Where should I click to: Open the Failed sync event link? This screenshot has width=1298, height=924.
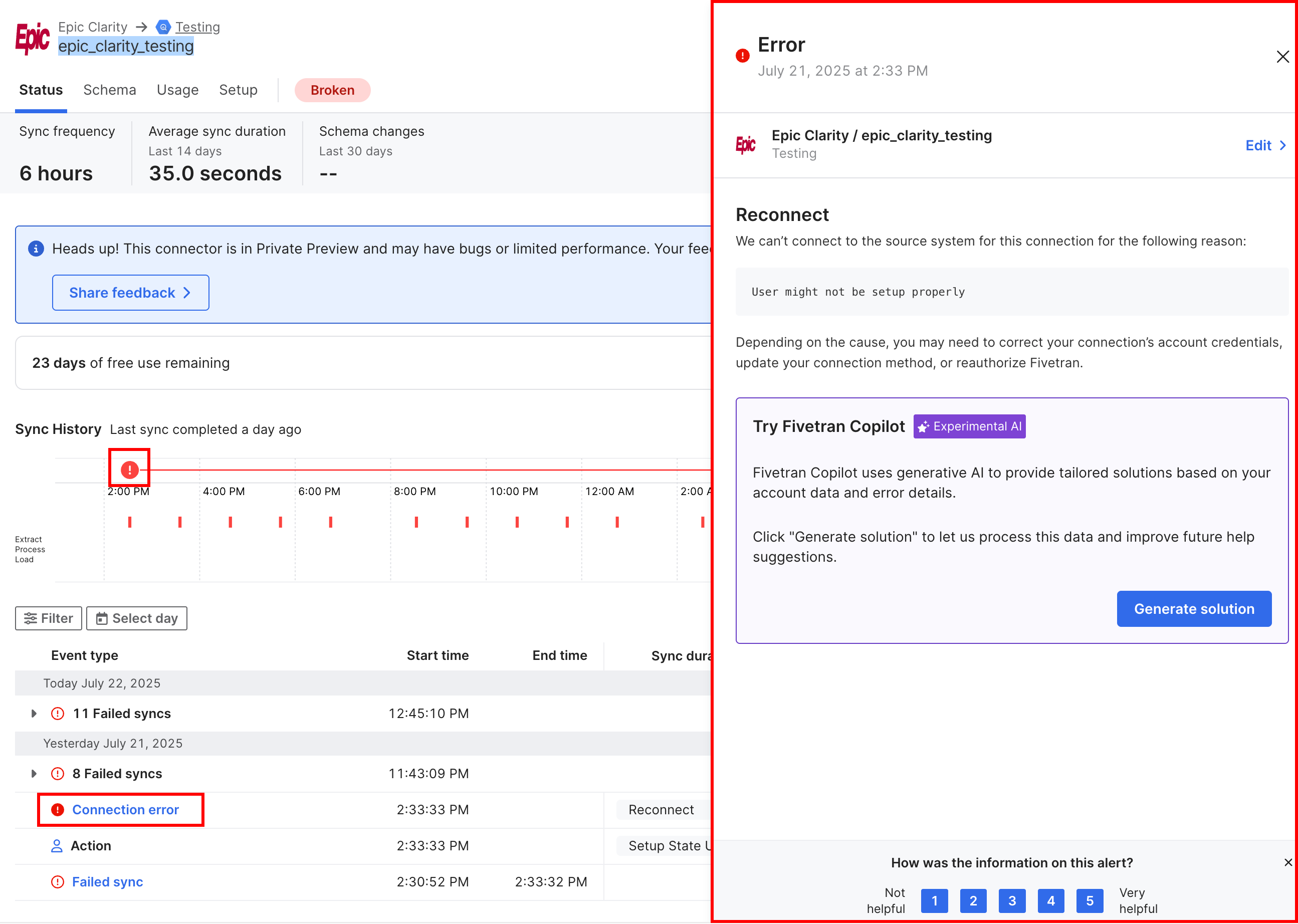click(x=108, y=882)
